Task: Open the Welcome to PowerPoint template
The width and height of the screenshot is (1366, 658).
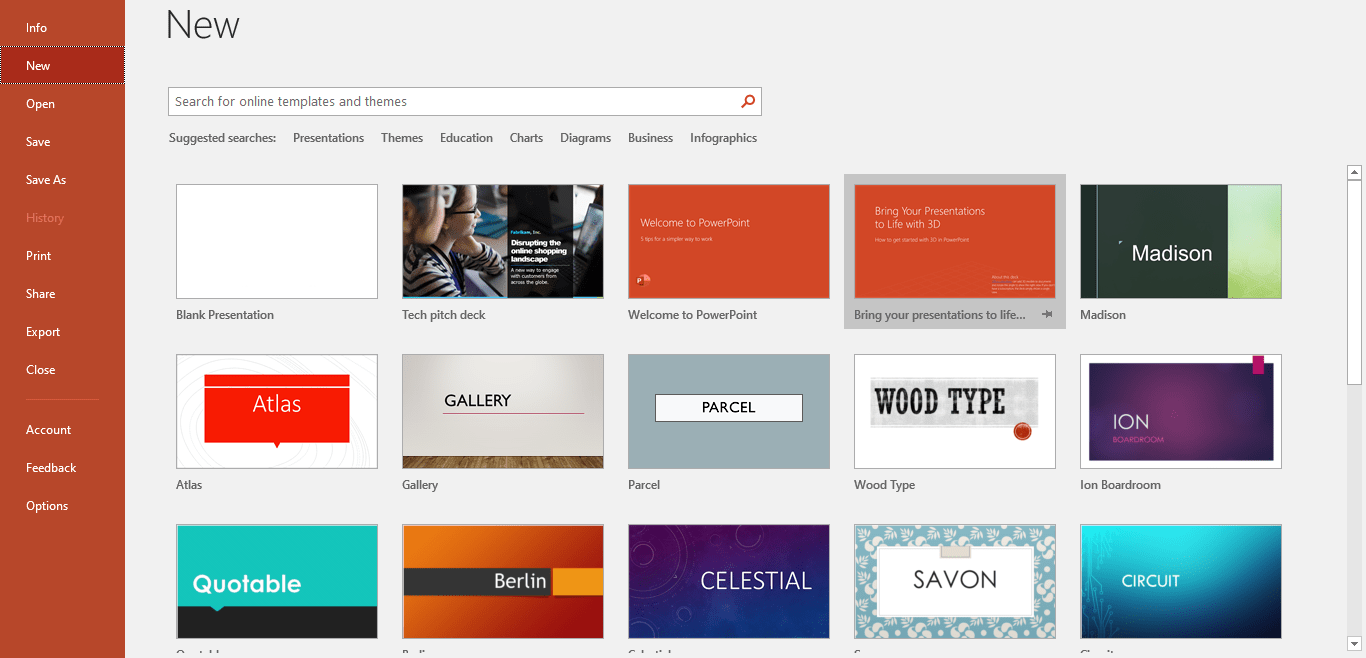Action: (729, 241)
